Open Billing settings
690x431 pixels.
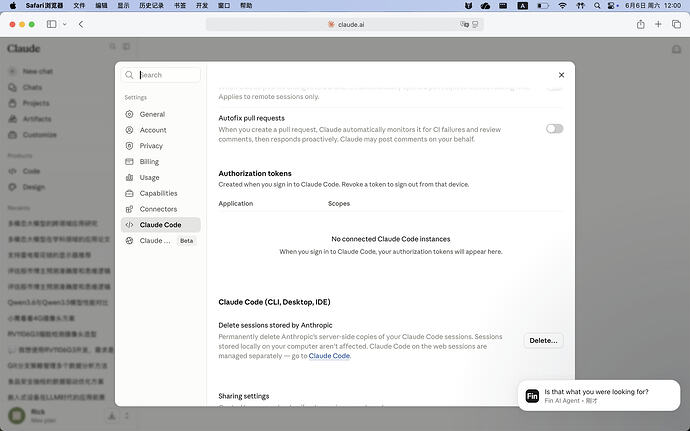pos(161,162)
